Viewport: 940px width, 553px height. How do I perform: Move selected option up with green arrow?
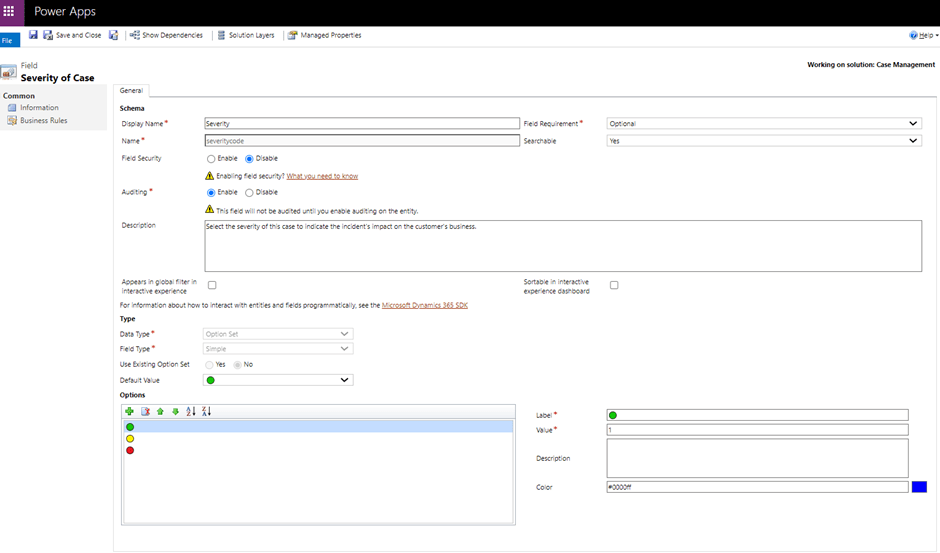point(160,411)
